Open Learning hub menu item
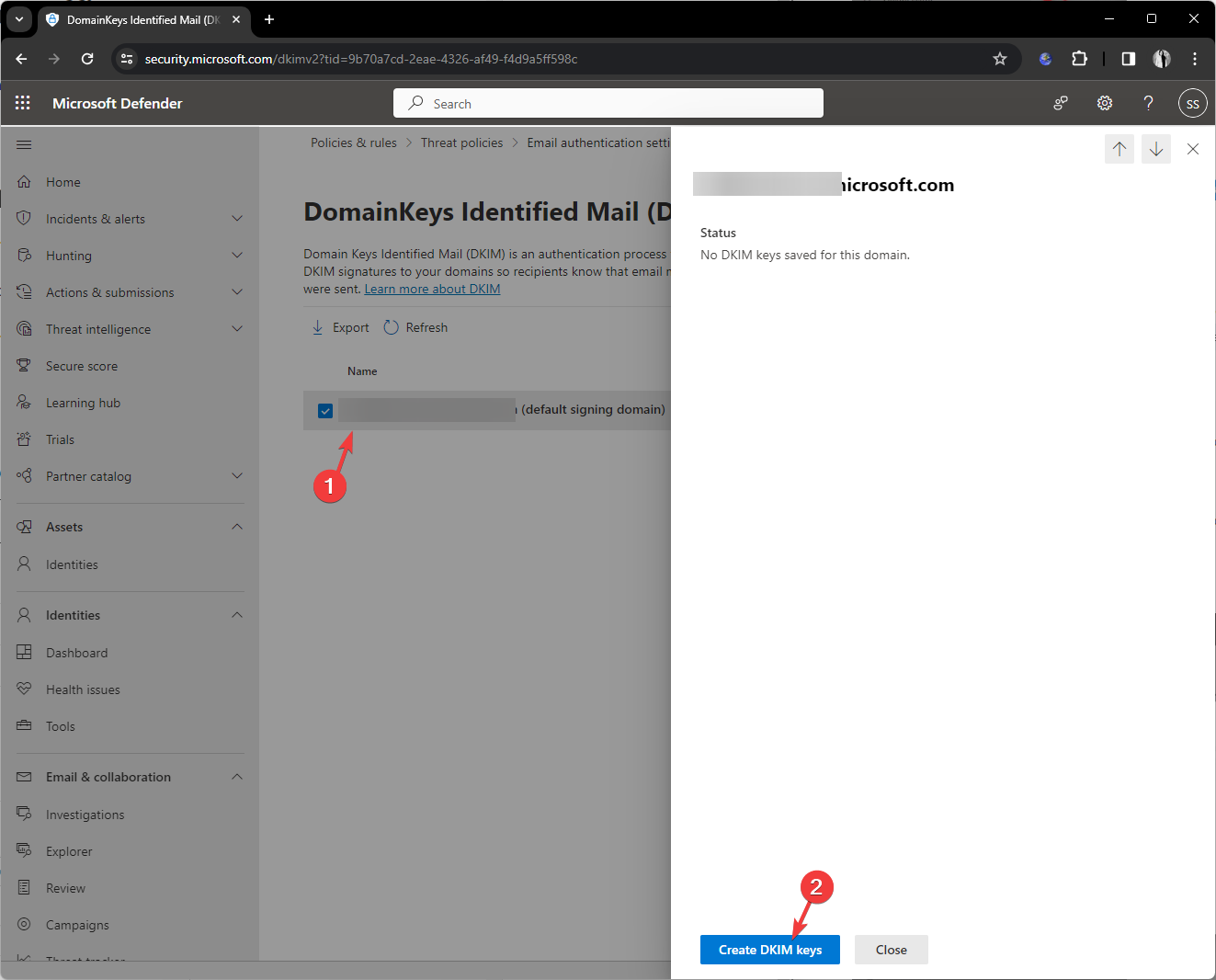This screenshot has width=1216, height=980. pyautogui.click(x=83, y=403)
